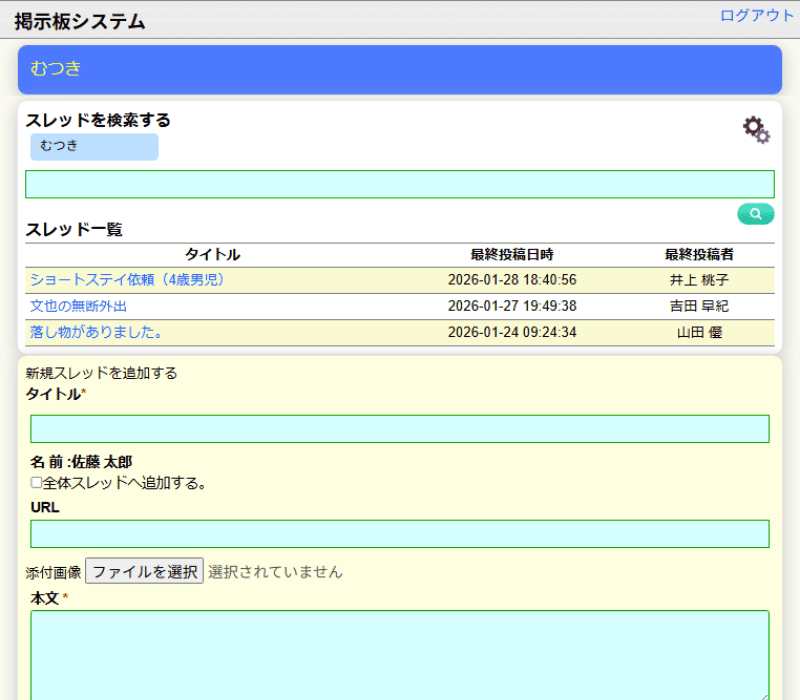Click the timestamp 2026-01-27 19:49:38

click(x=512, y=306)
